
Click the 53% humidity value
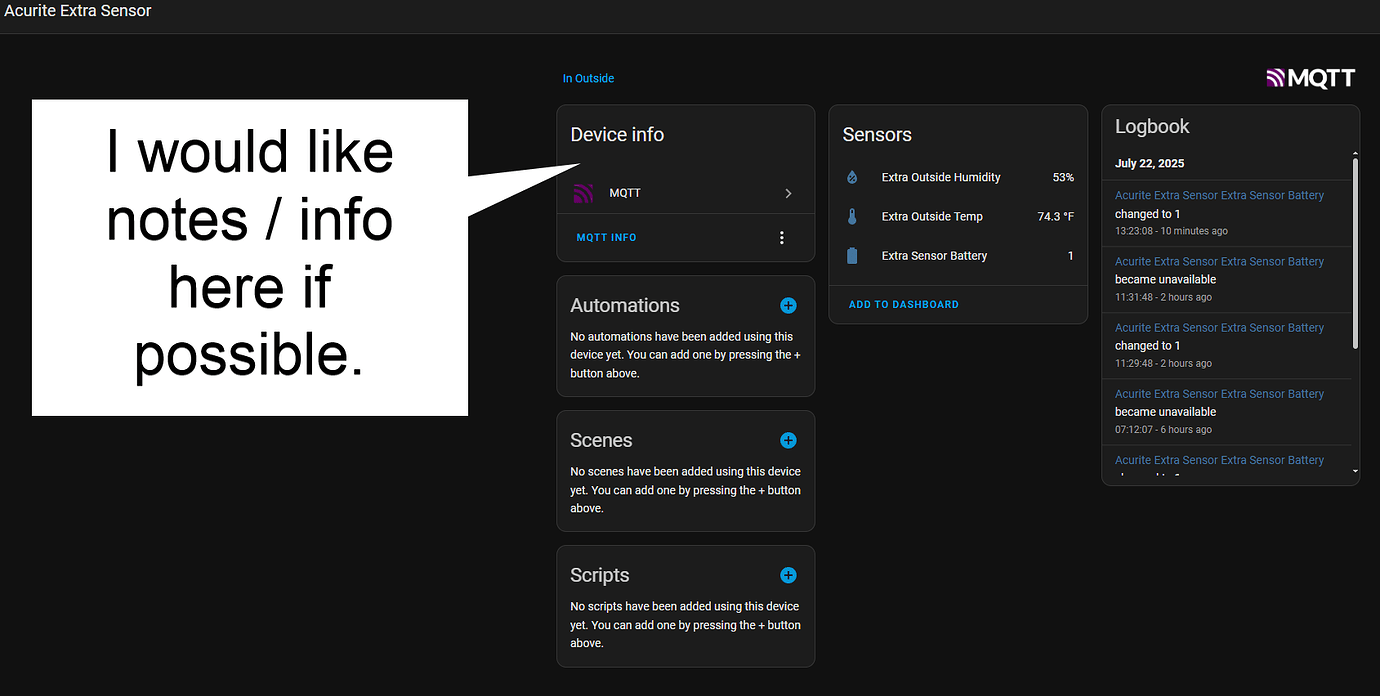(x=1065, y=177)
